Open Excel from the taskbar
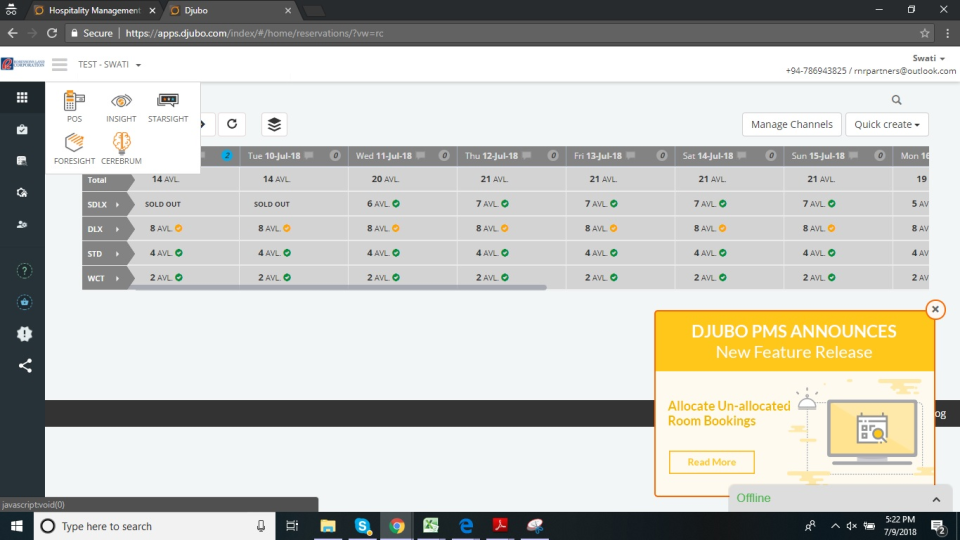This screenshot has width=960, height=540. point(431,526)
